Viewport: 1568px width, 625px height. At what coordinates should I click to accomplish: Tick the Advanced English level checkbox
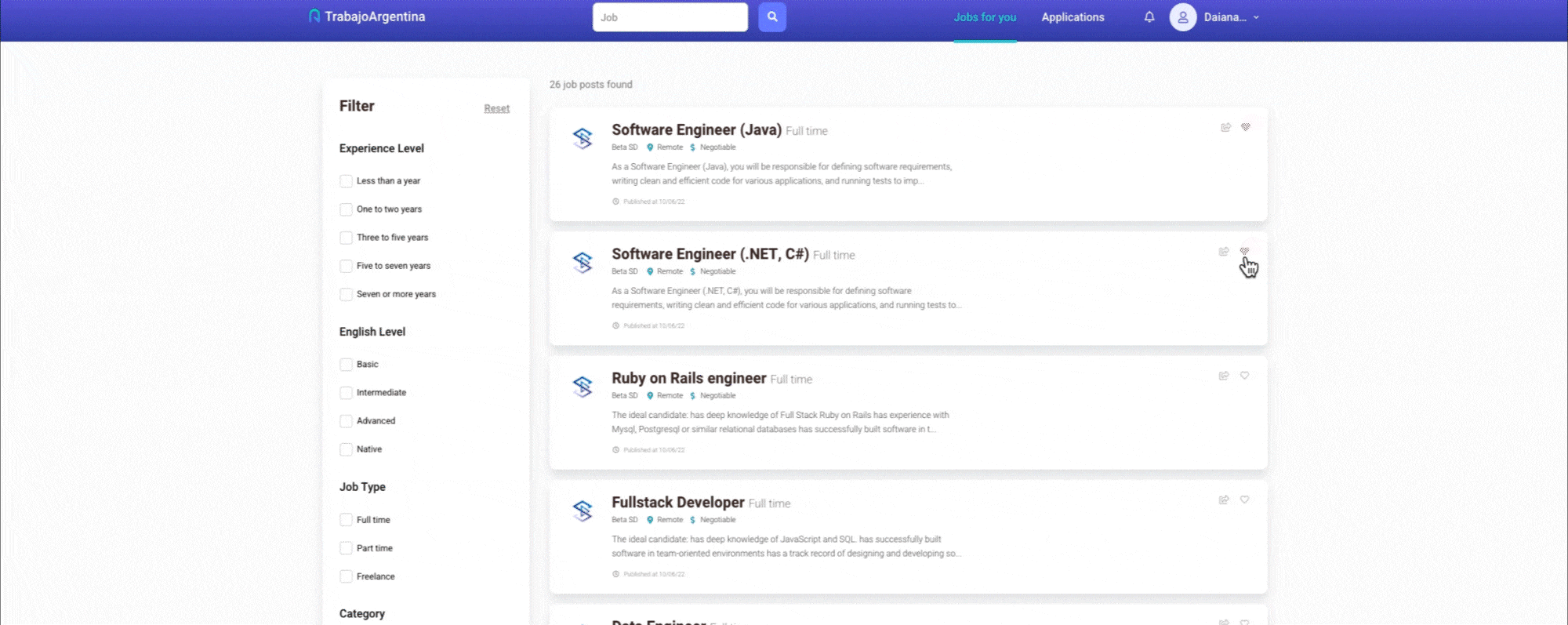(x=346, y=421)
